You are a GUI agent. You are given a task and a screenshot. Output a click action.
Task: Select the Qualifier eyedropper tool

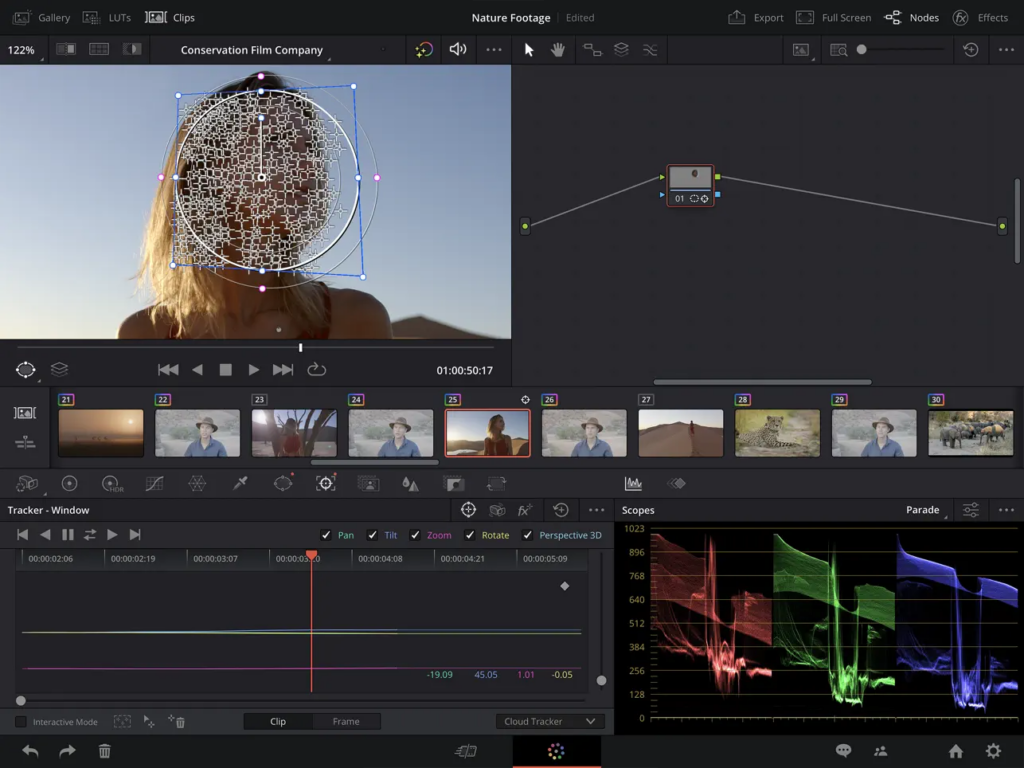tap(241, 483)
